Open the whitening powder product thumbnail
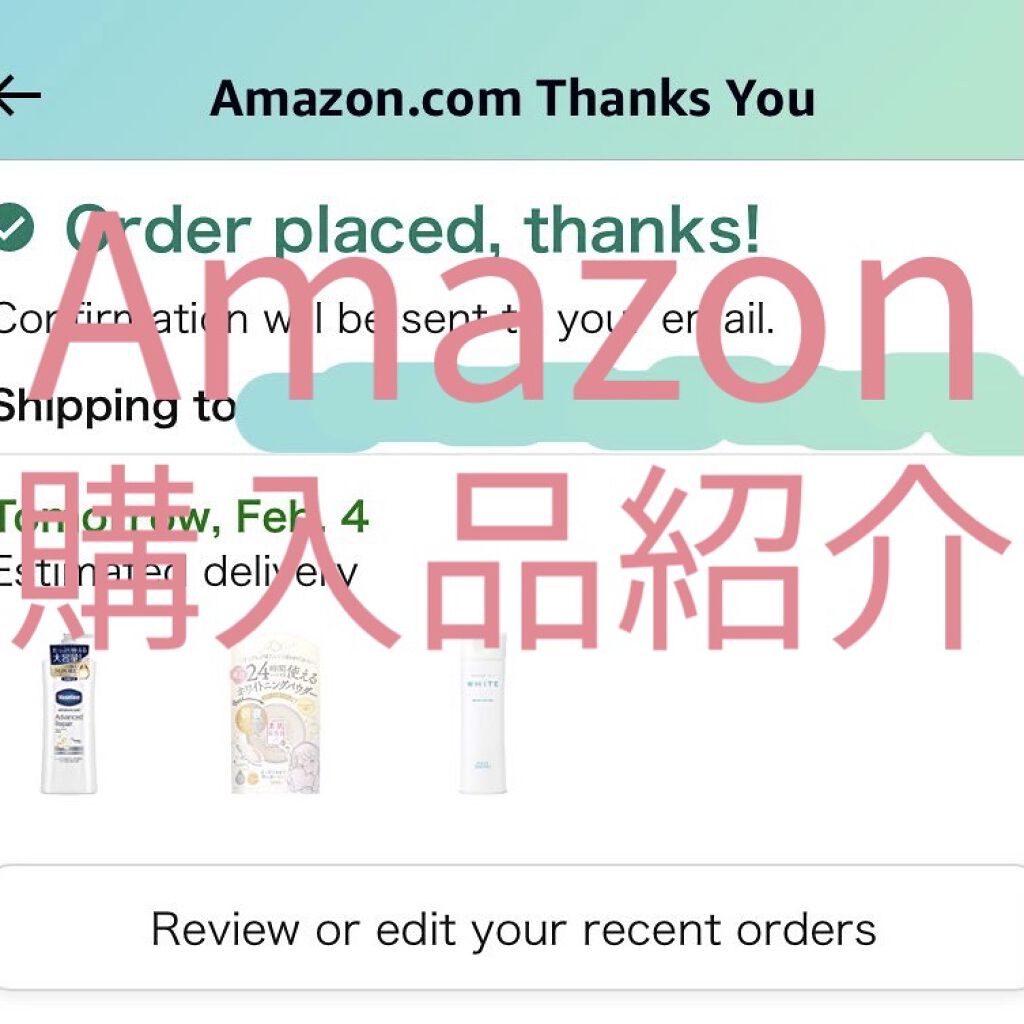This screenshot has height=1024, width=1024. tap(276, 716)
